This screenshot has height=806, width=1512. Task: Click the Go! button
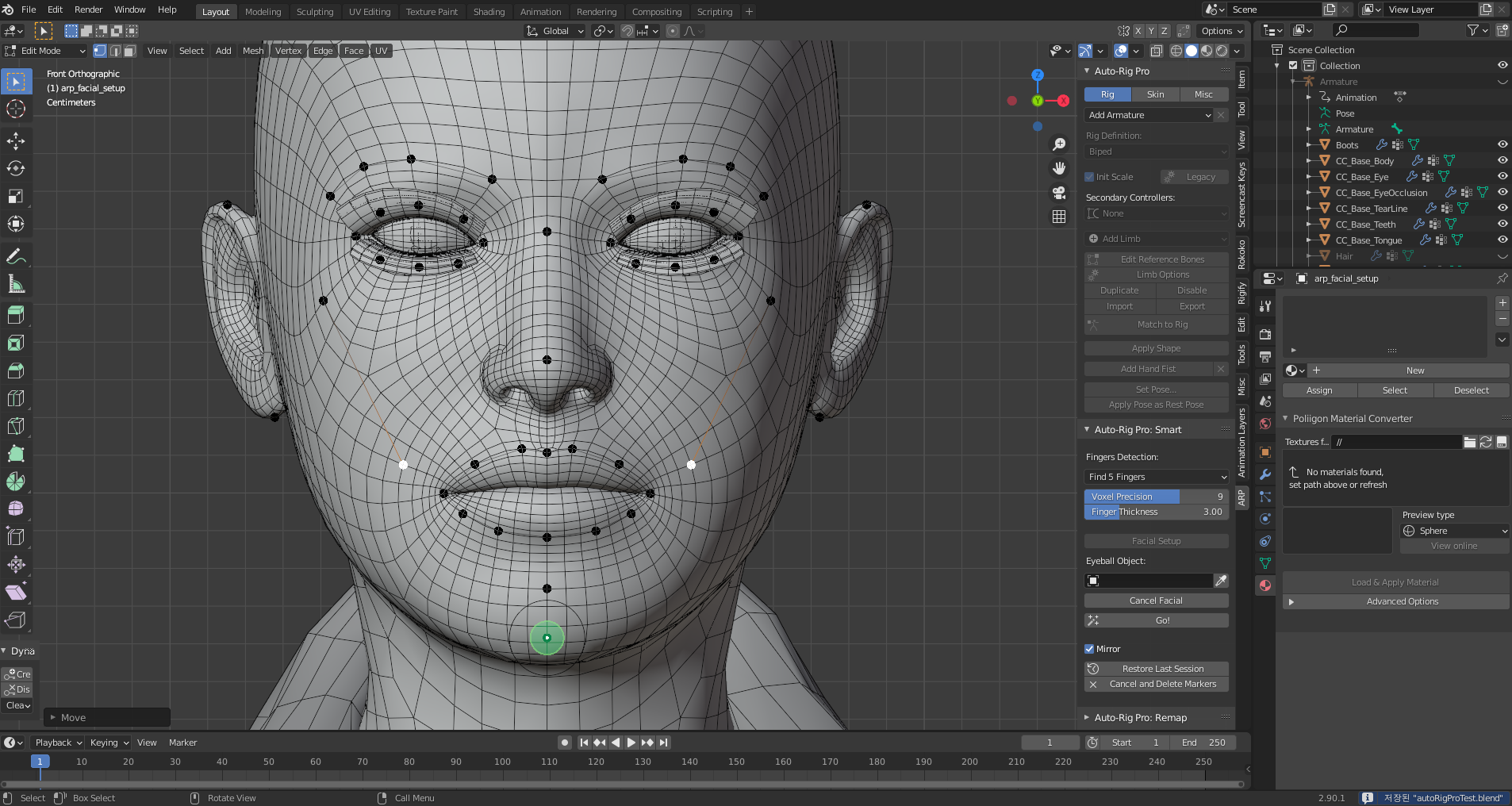tap(1156, 620)
